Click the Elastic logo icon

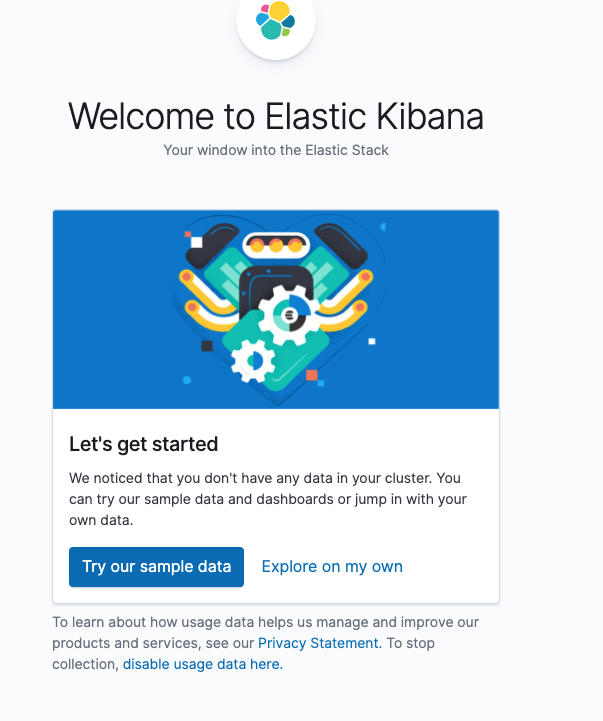tap(275, 20)
